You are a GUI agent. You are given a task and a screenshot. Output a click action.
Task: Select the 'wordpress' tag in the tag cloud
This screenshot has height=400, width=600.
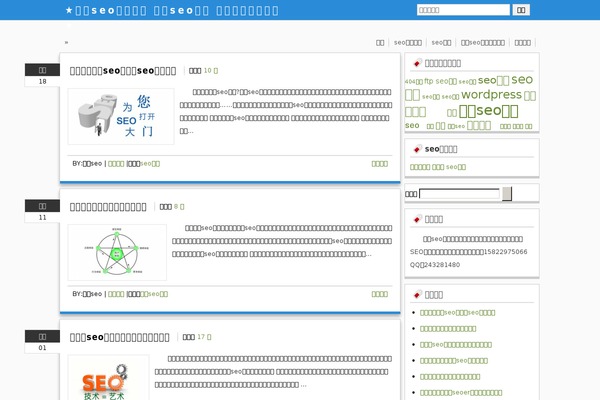[491, 95]
